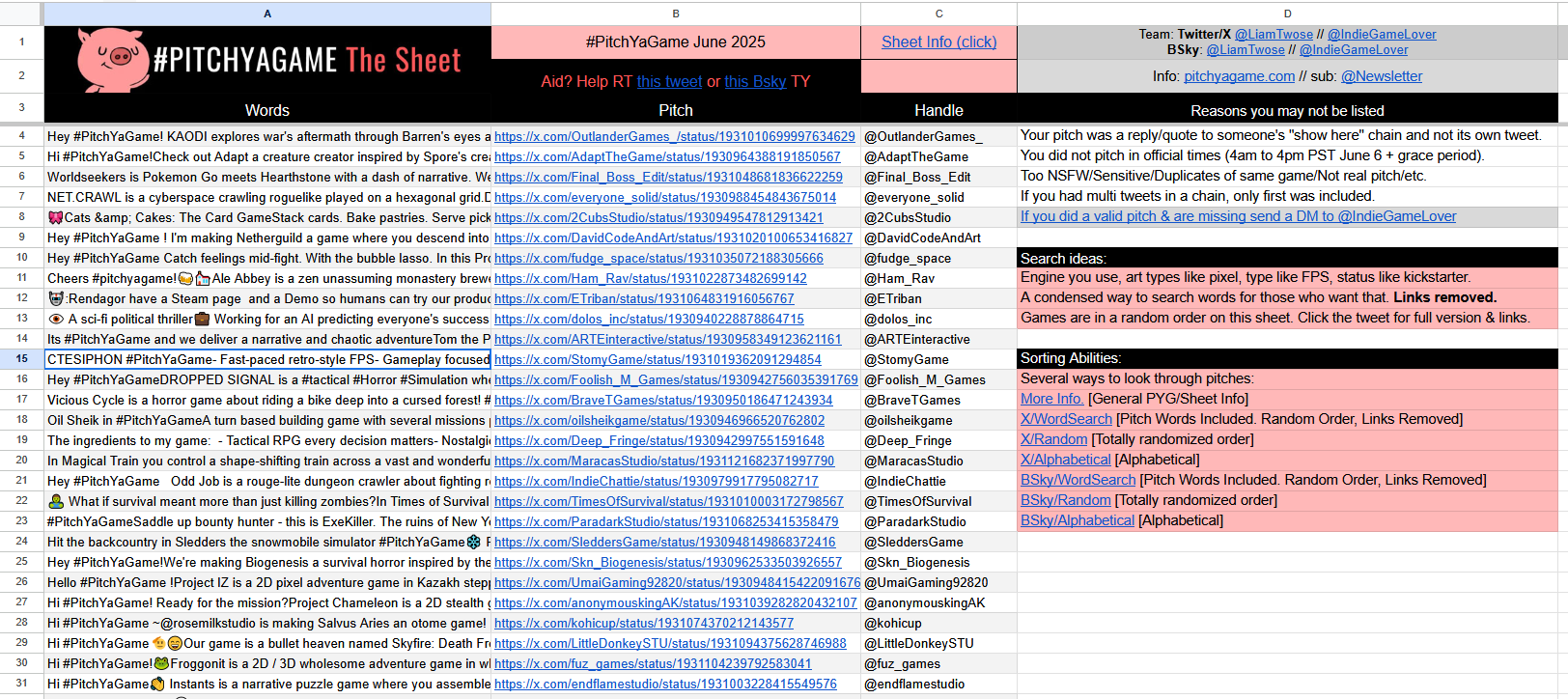Select the row 4 header number
1568x699 pixels.
pos(21,136)
